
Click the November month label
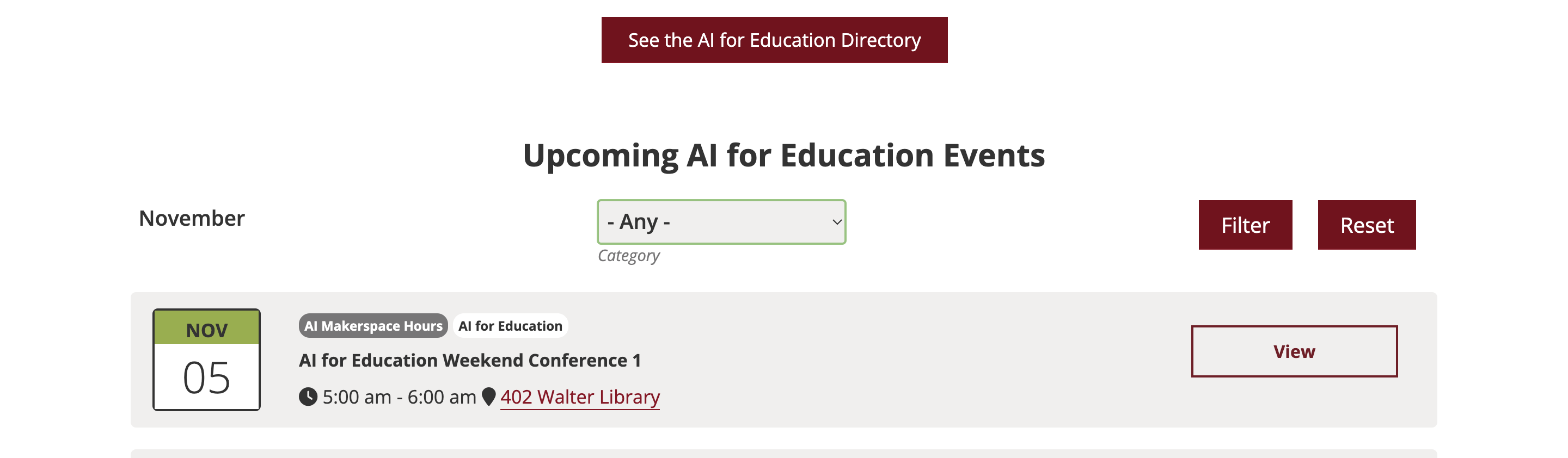click(192, 218)
